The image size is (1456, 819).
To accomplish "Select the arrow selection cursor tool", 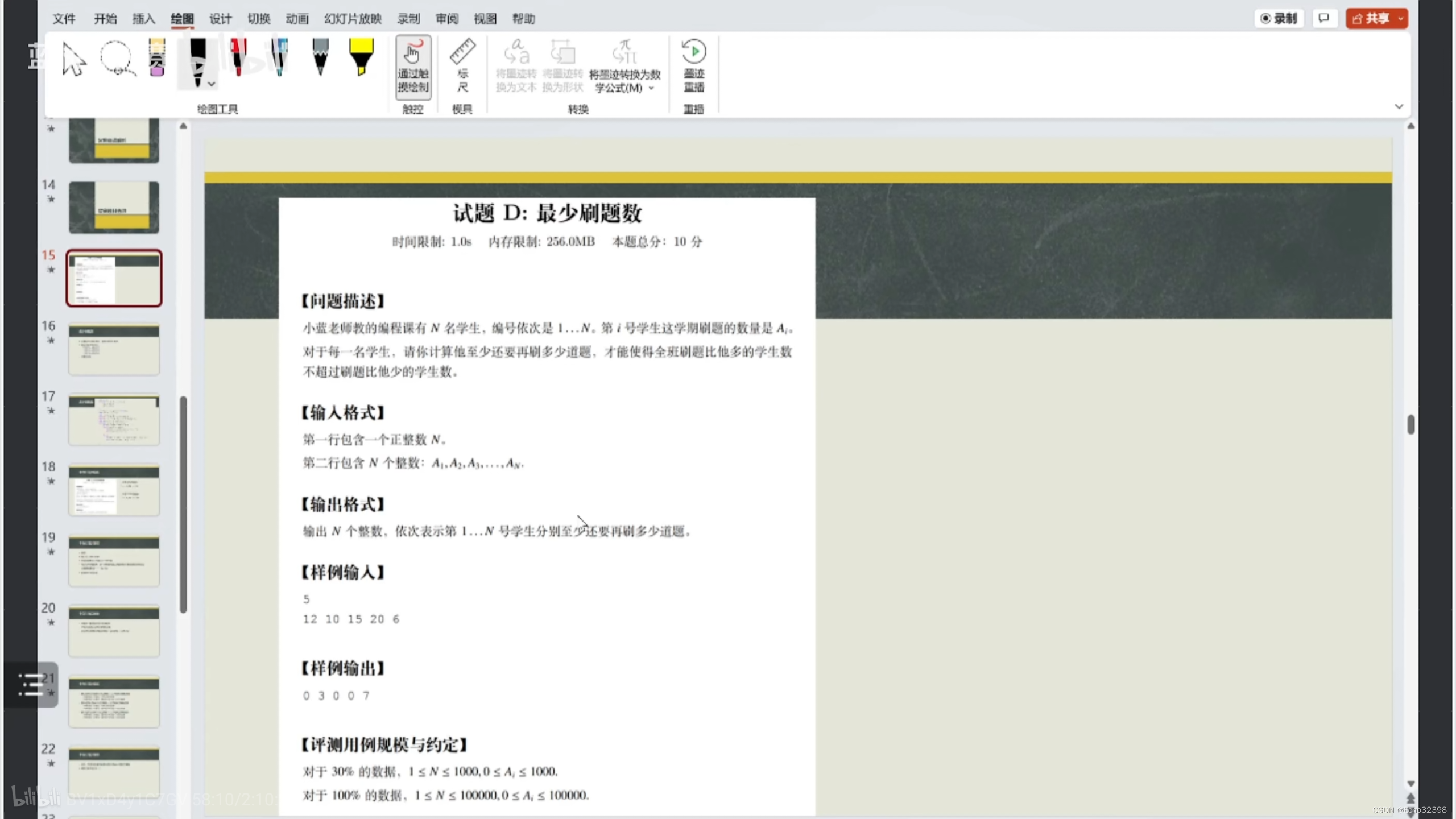I will 74,59.
